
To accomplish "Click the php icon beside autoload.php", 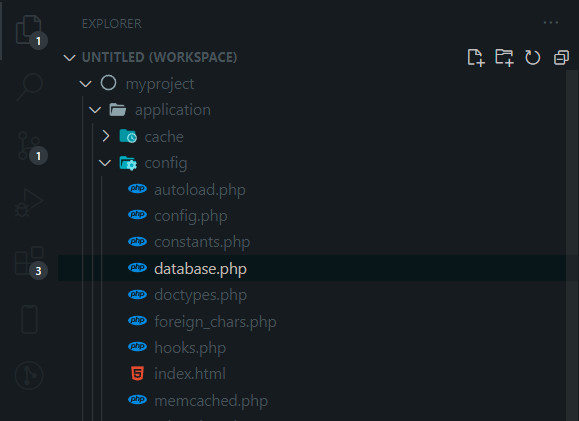I will tap(137, 189).
